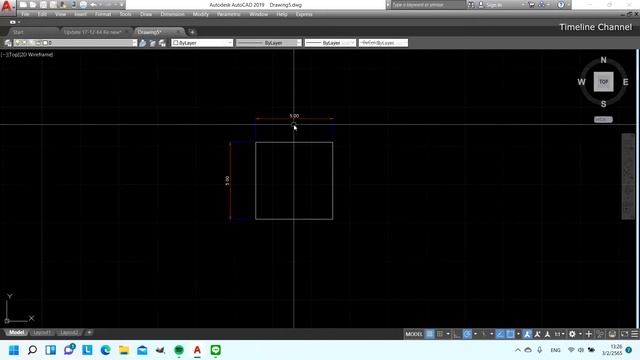Switch to the Layout1 tab
The image size is (640, 360).
click(x=42, y=333)
